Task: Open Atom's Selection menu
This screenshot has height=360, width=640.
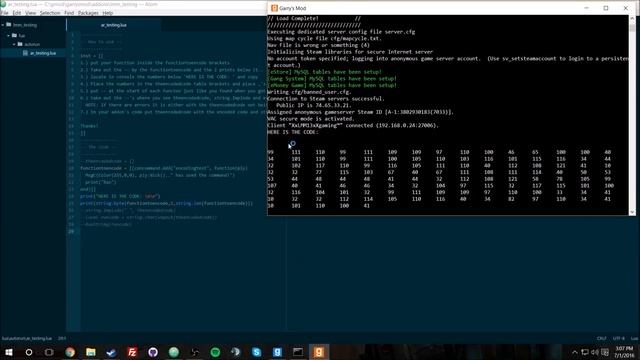Action: pos(50,13)
